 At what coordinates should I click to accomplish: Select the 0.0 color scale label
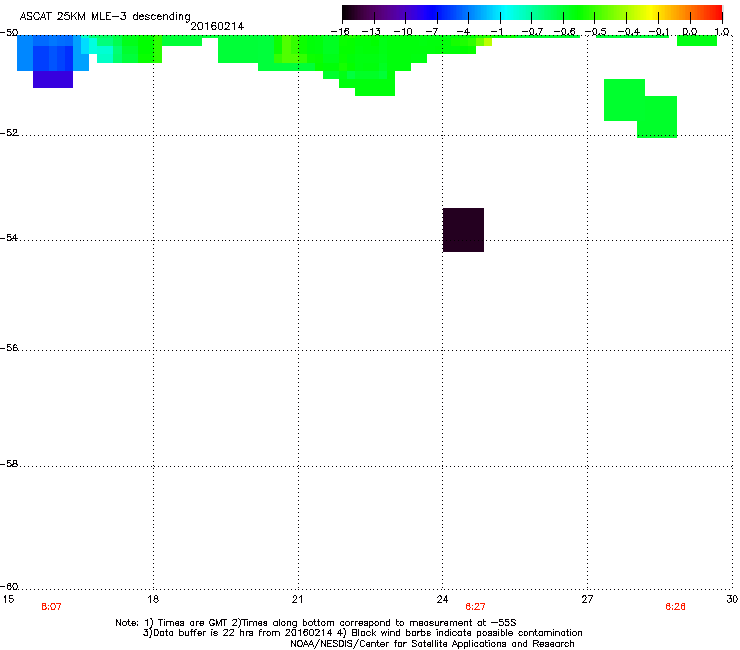click(690, 32)
